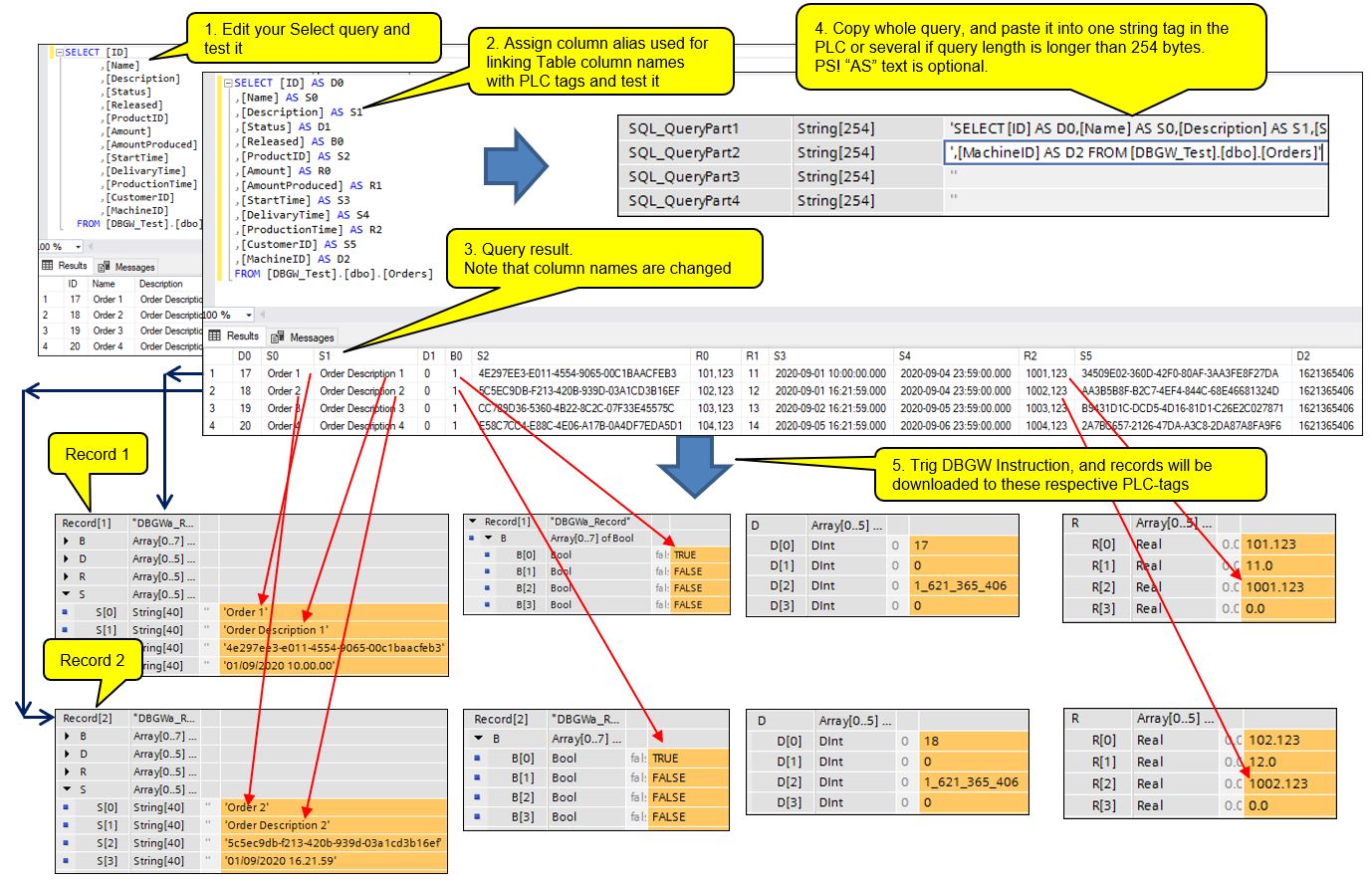The width and height of the screenshot is (1372, 883).
Task: Click the SQL_QueryPart2 value field containing MachineID
Action: pyautogui.click(x=1136, y=152)
